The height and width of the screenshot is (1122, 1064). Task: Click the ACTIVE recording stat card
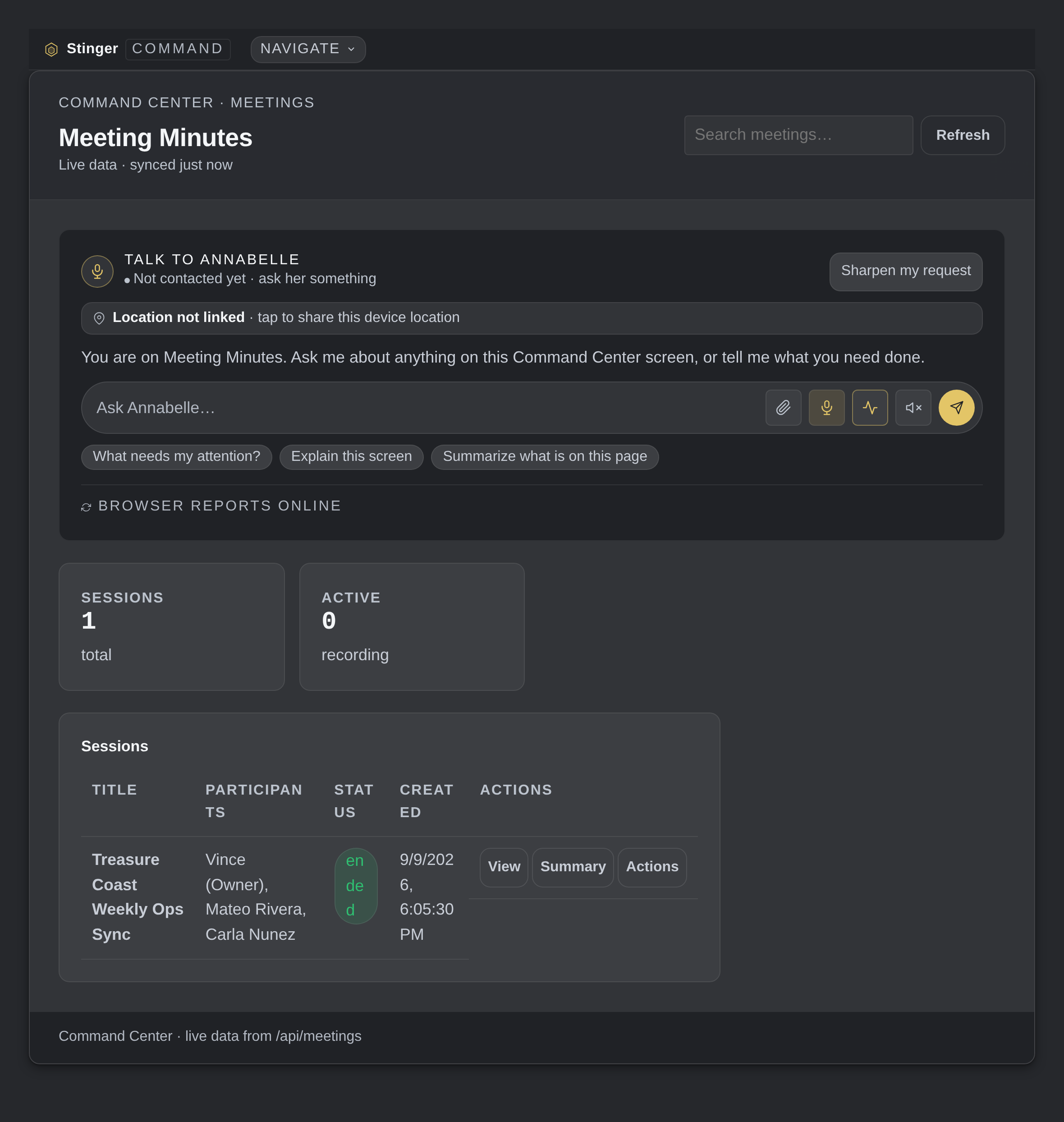point(412,626)
